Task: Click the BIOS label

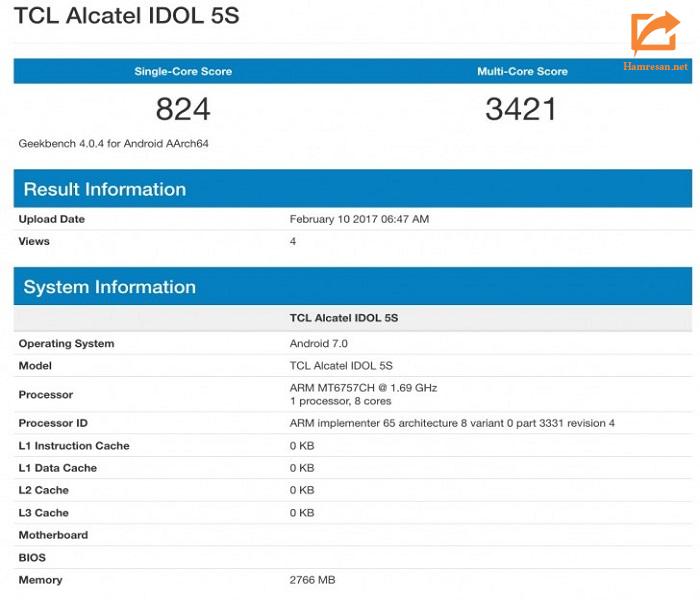Action: click(x=32, y=558)
